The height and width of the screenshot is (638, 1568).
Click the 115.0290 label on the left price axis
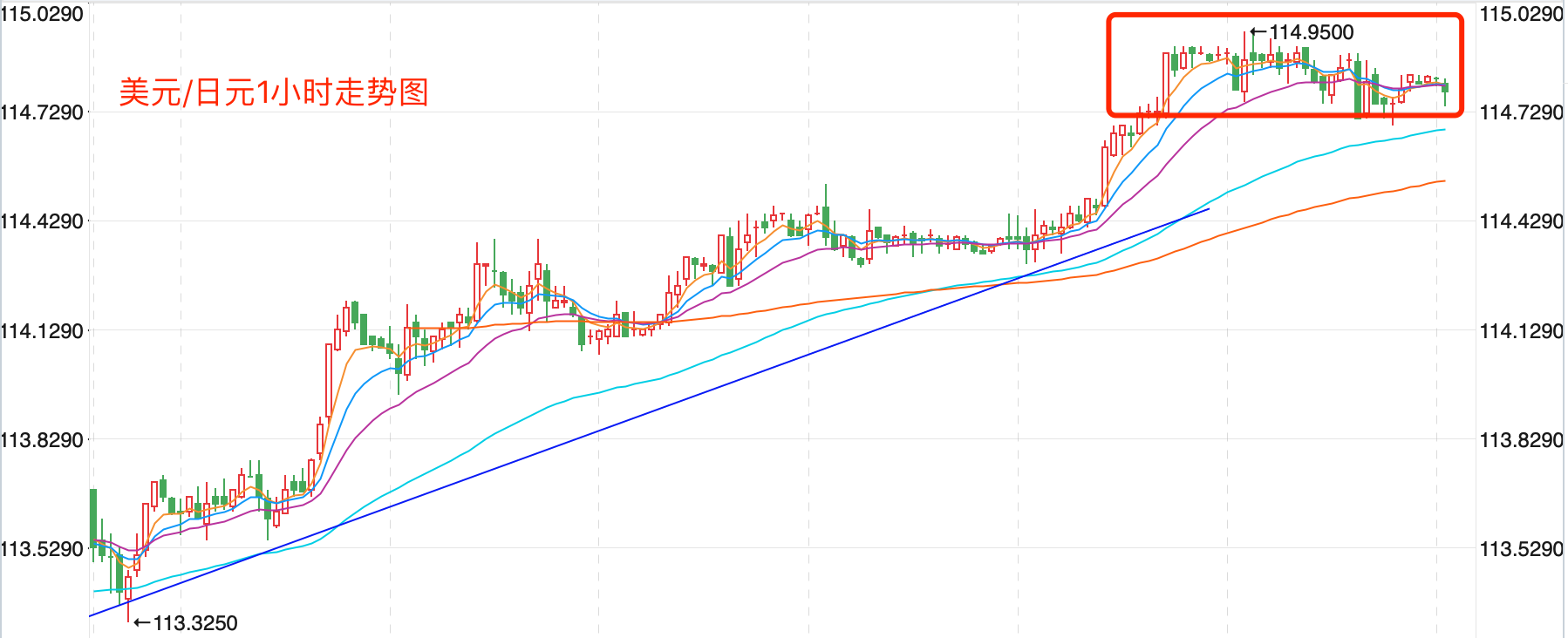(x=42, y=14)
